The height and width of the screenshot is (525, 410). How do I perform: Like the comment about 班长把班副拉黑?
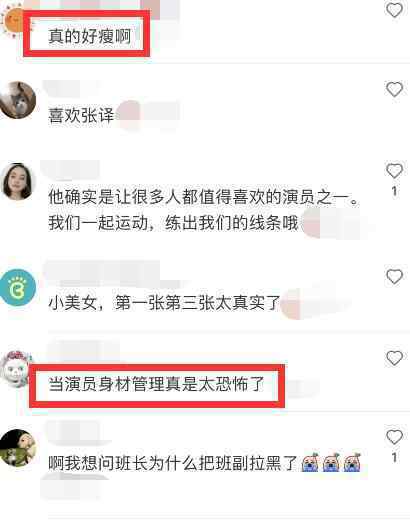point(394,437)
